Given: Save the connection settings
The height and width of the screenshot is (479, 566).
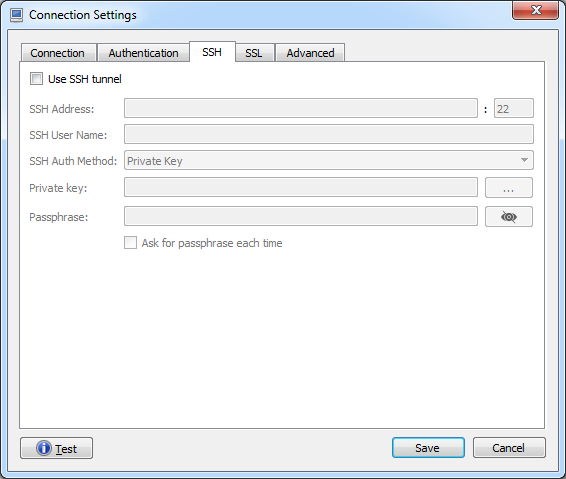Looking at the screenshot, I should click(x=428, y=448).
